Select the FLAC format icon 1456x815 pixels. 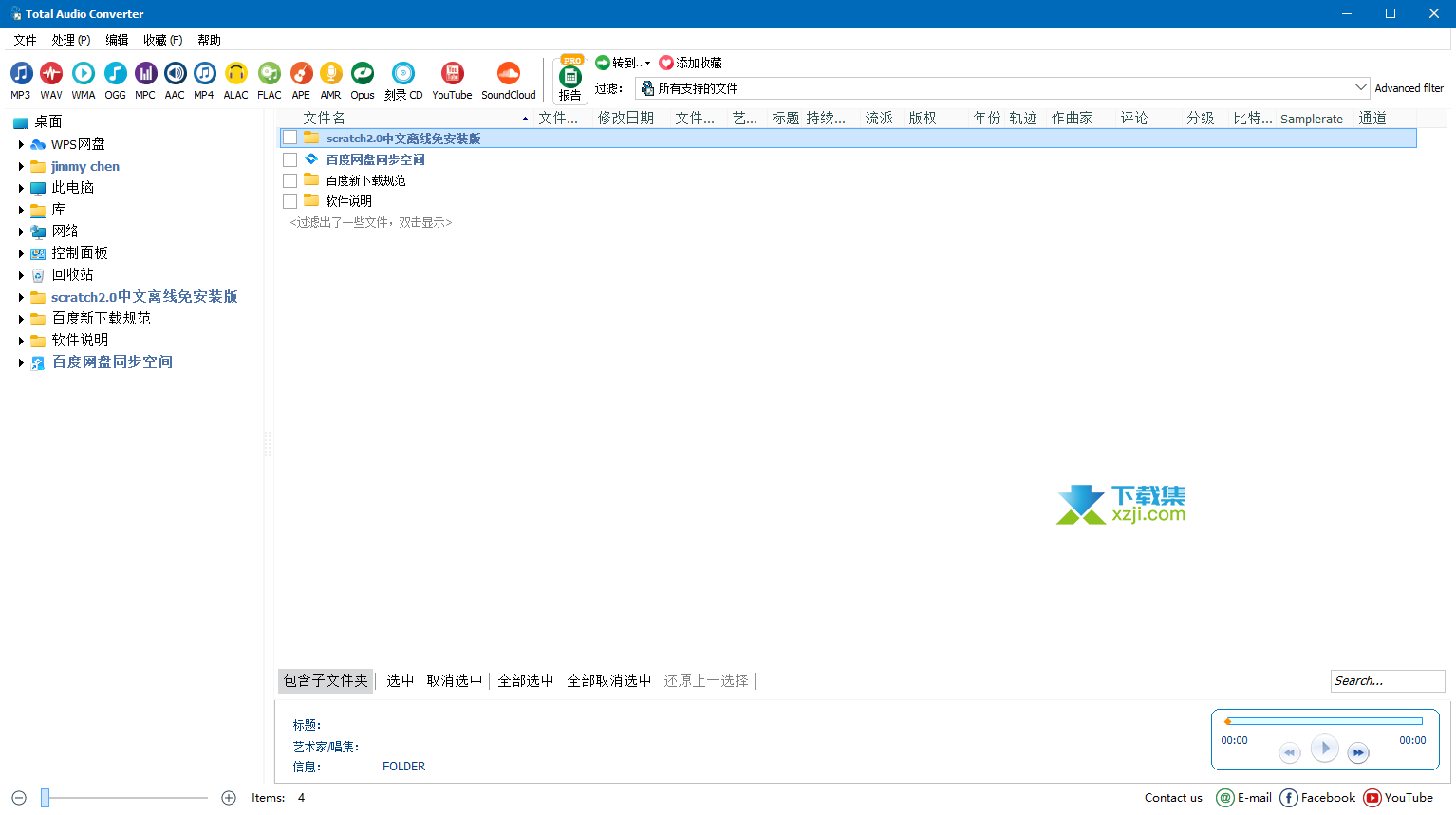(270, 74)
